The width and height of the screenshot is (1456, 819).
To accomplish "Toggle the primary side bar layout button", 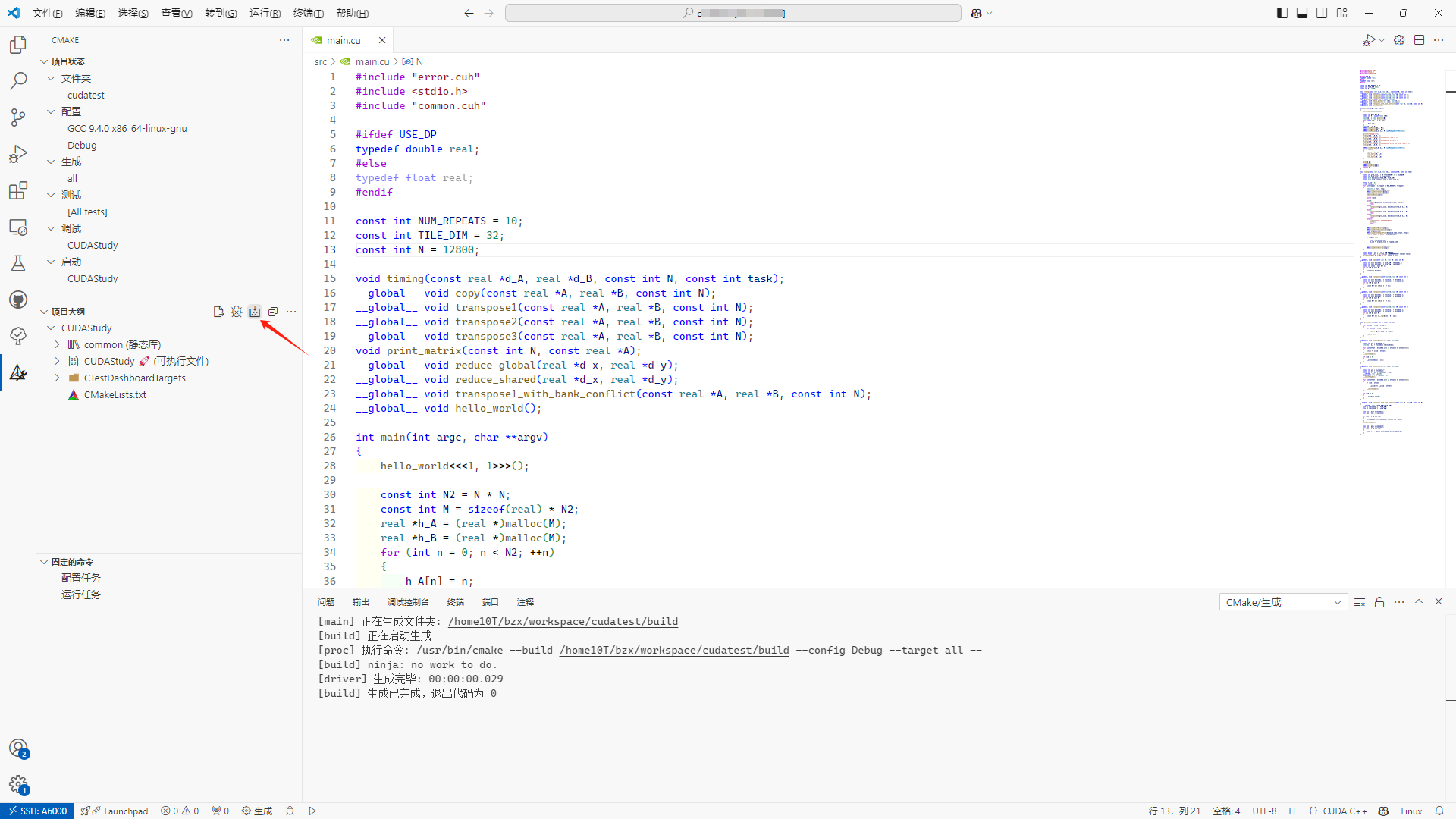I will (x=1282, y=13).
